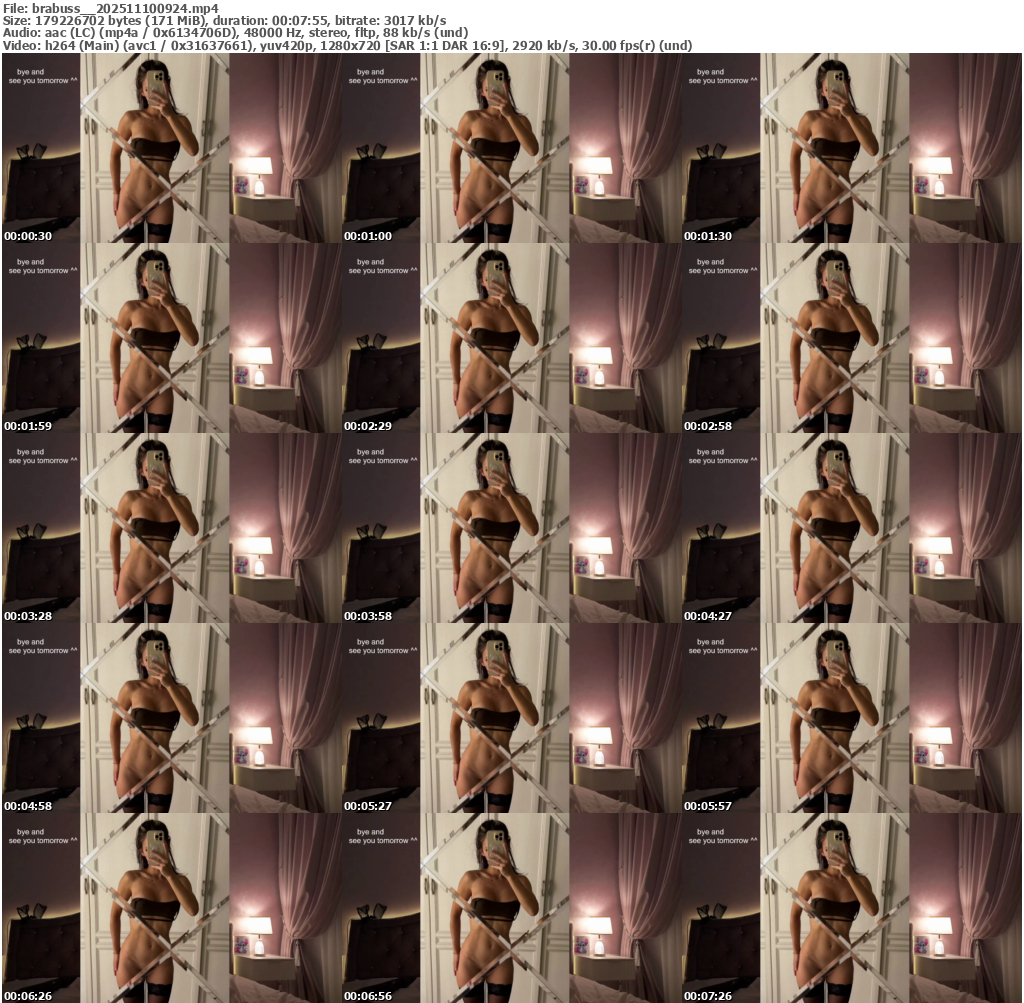The width and height of the screenshot is (1024, 1003).
Task: Click the frame labeled 00:06:26
Action: (172, 908)
